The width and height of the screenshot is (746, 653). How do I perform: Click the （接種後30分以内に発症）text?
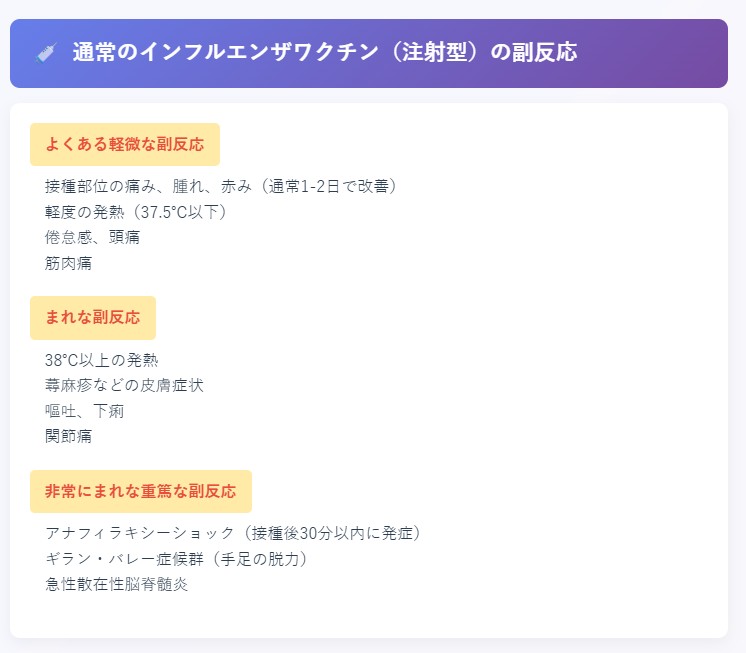point(332,533)
